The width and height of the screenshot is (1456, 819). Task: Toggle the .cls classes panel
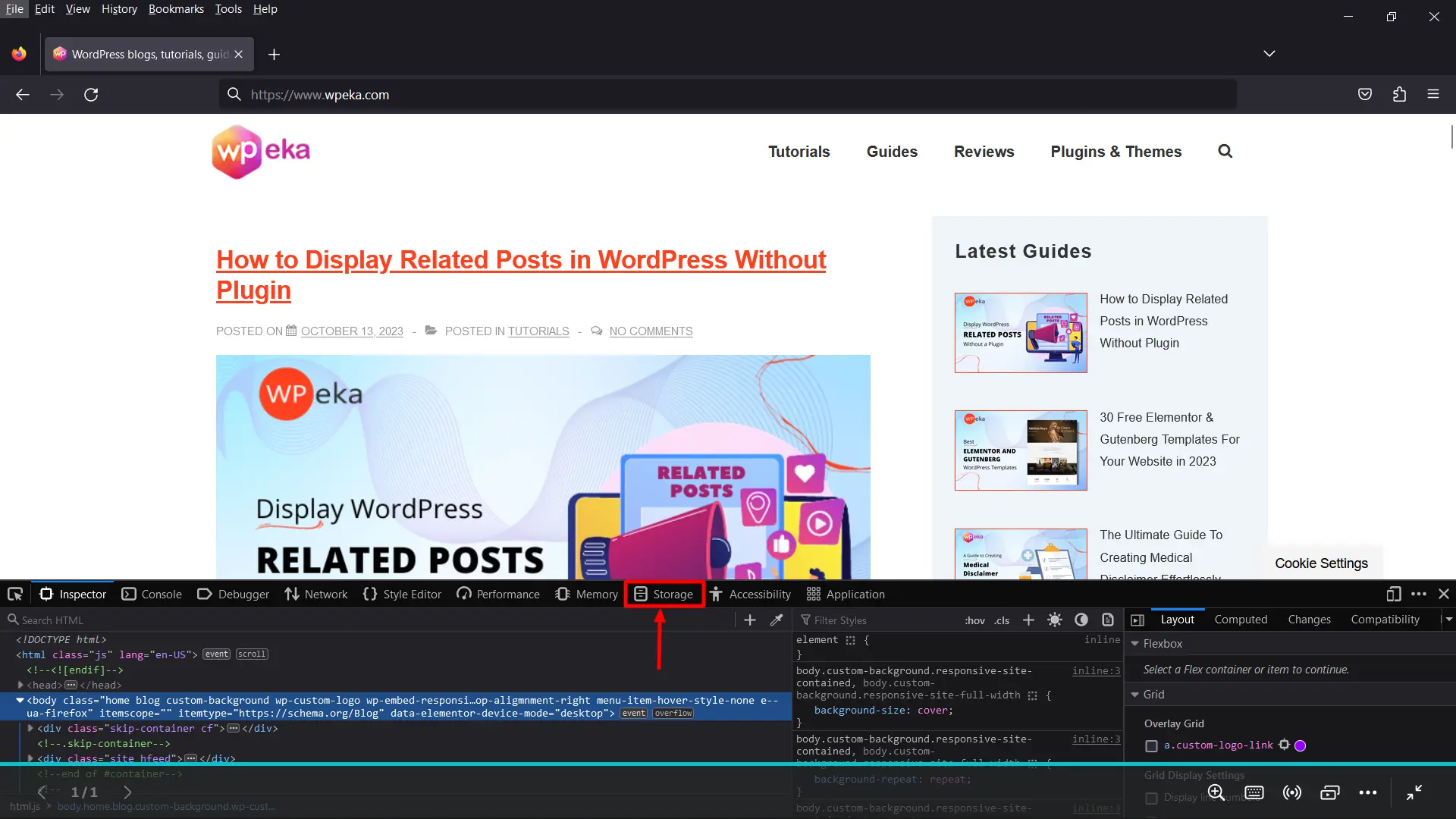pos(1002,620)
